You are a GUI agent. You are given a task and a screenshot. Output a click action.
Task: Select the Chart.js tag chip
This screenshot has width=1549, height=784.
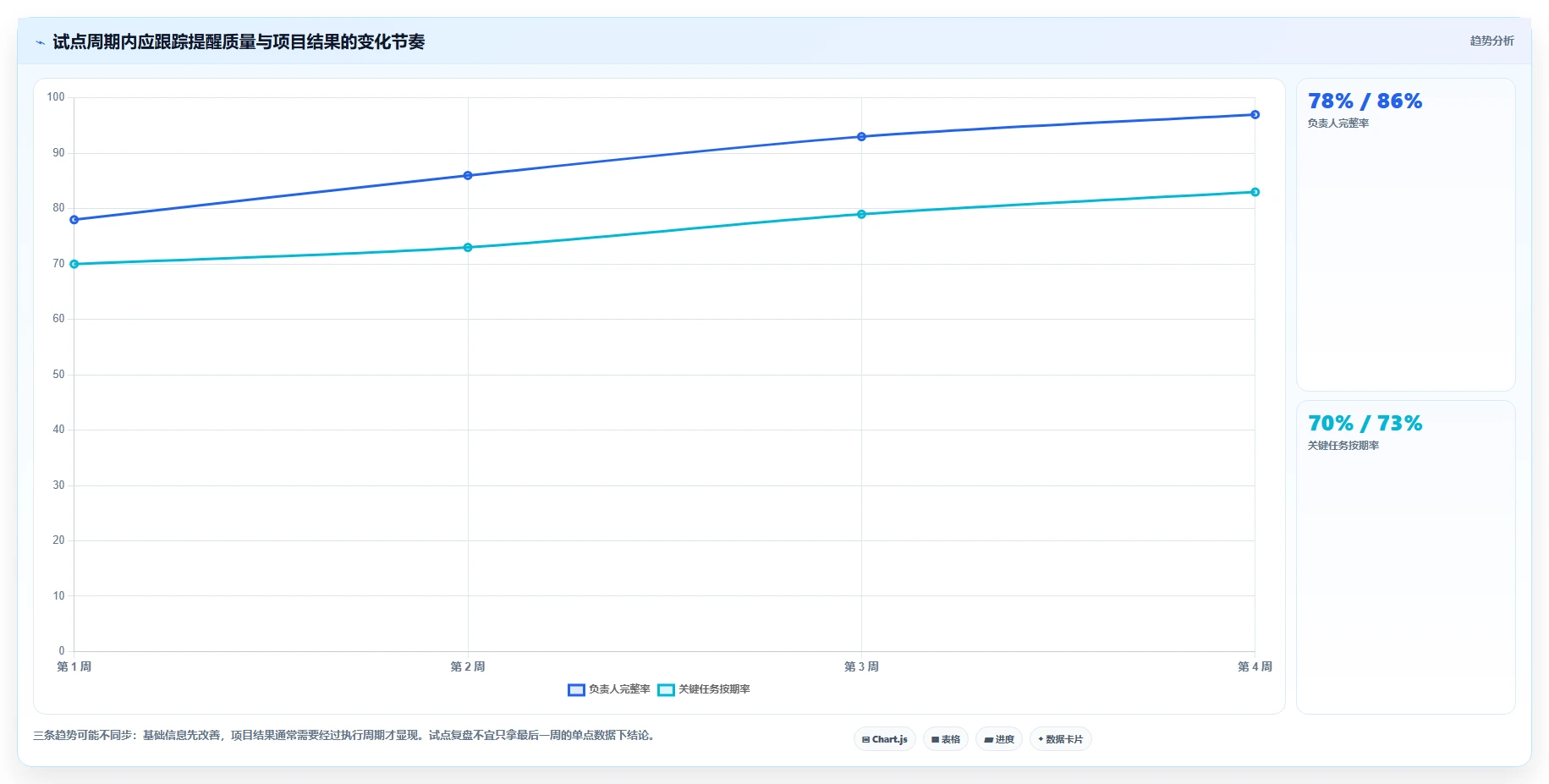885,739
